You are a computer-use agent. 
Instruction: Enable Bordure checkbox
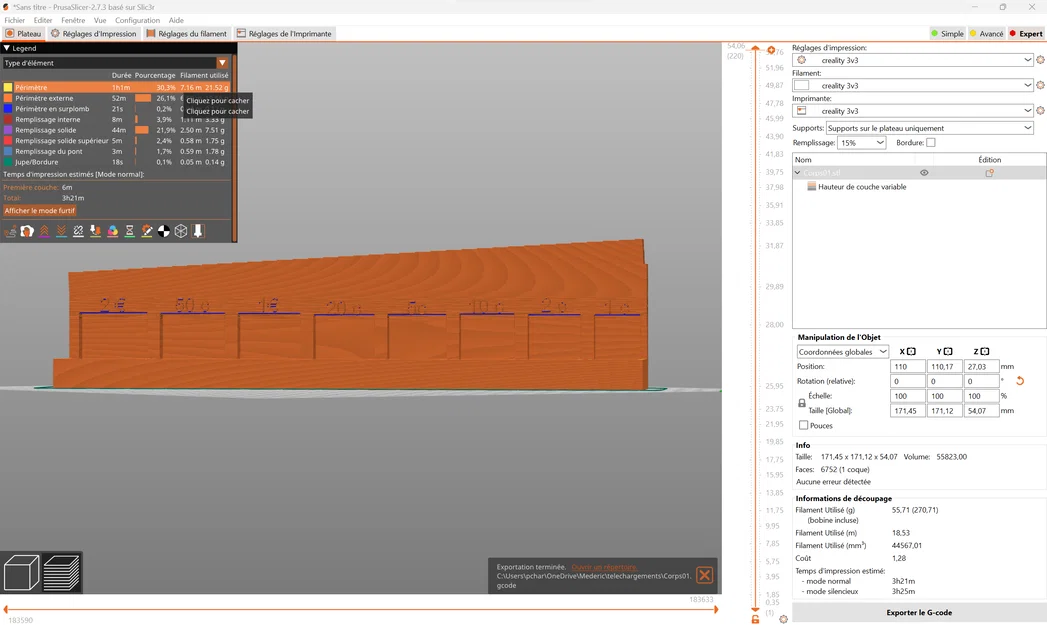point(931,142)
